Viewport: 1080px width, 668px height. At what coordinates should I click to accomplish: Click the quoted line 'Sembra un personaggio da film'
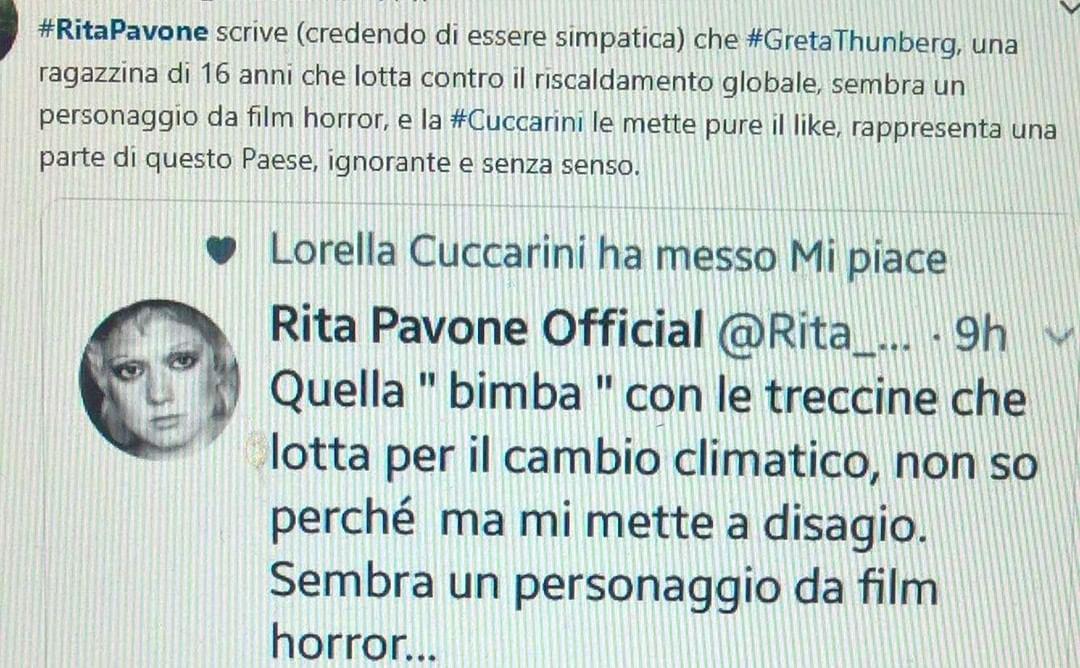[x=604, y=585]
